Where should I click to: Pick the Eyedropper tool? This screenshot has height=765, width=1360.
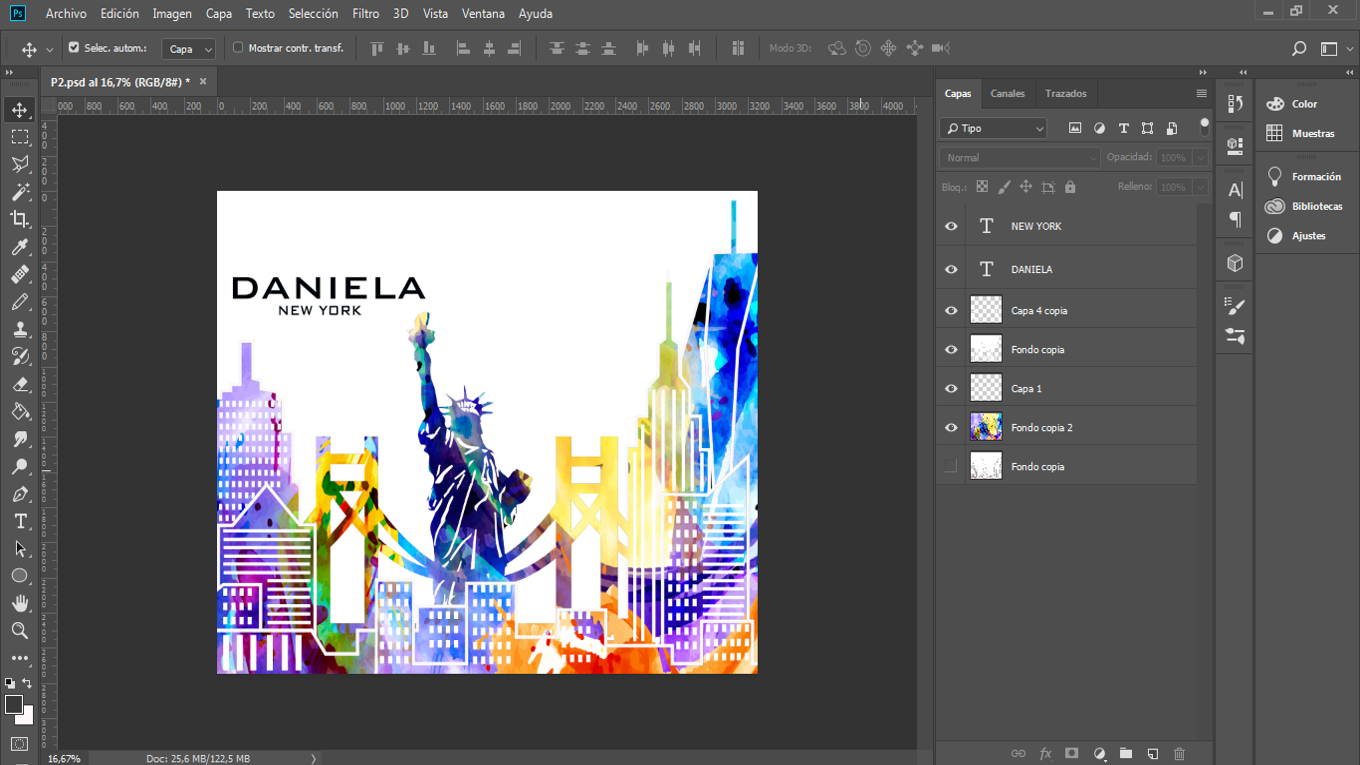pyautogui.click(x=20, y=247)
